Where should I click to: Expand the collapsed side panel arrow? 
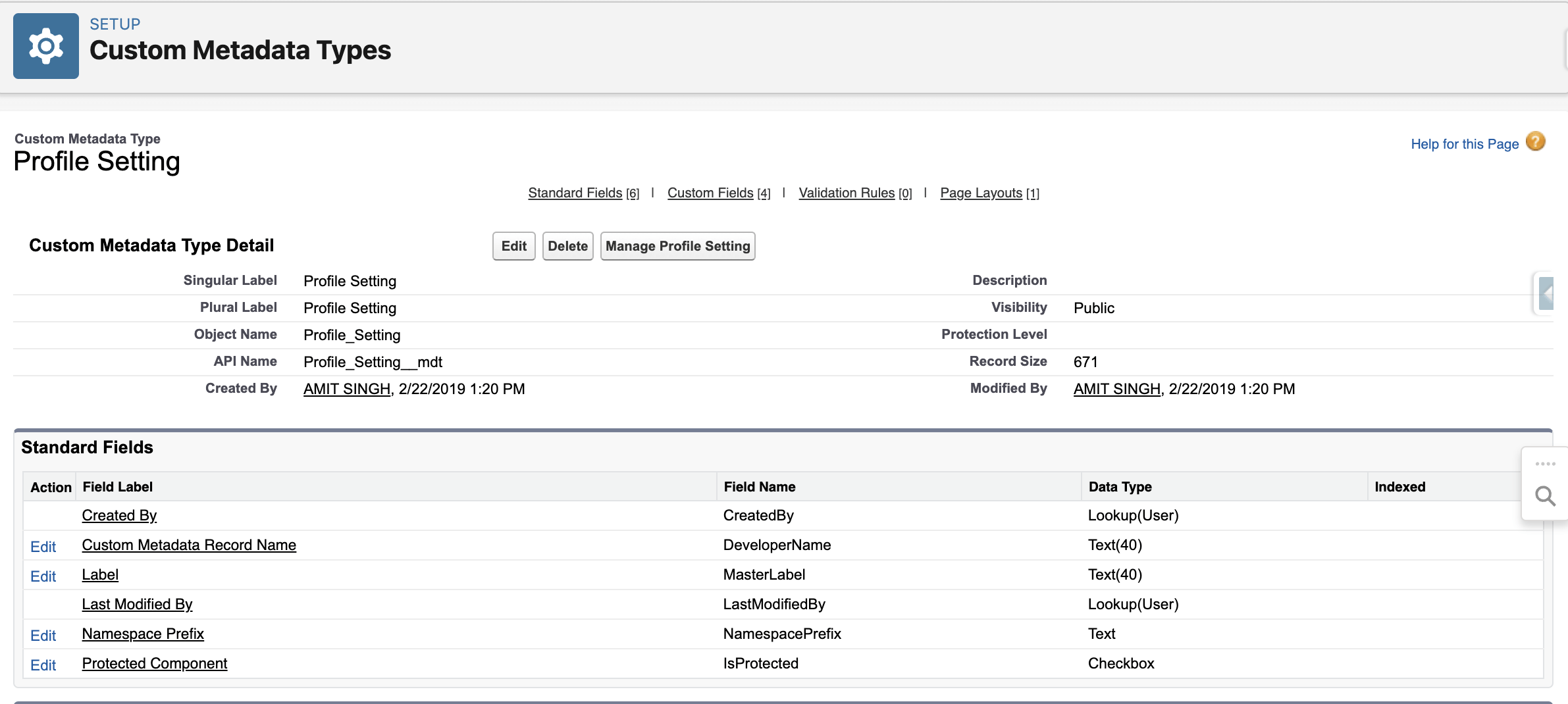tap(1546, 293)
